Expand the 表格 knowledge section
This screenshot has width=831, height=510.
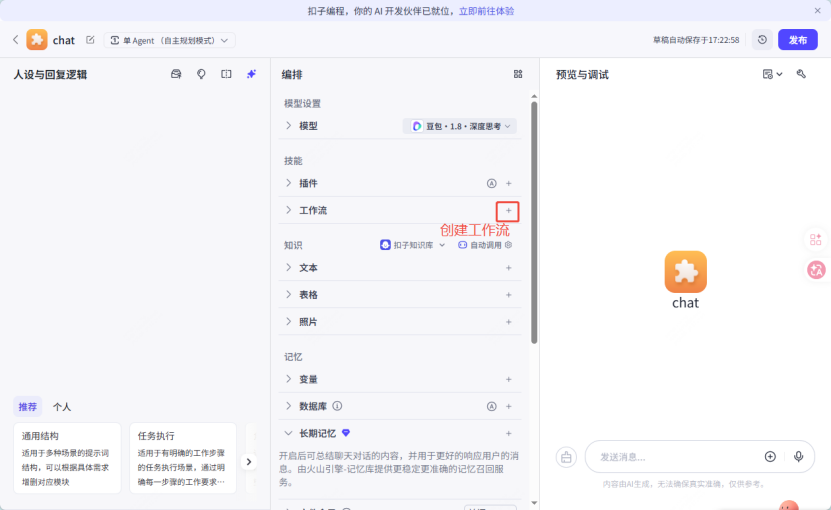[288, 294]
